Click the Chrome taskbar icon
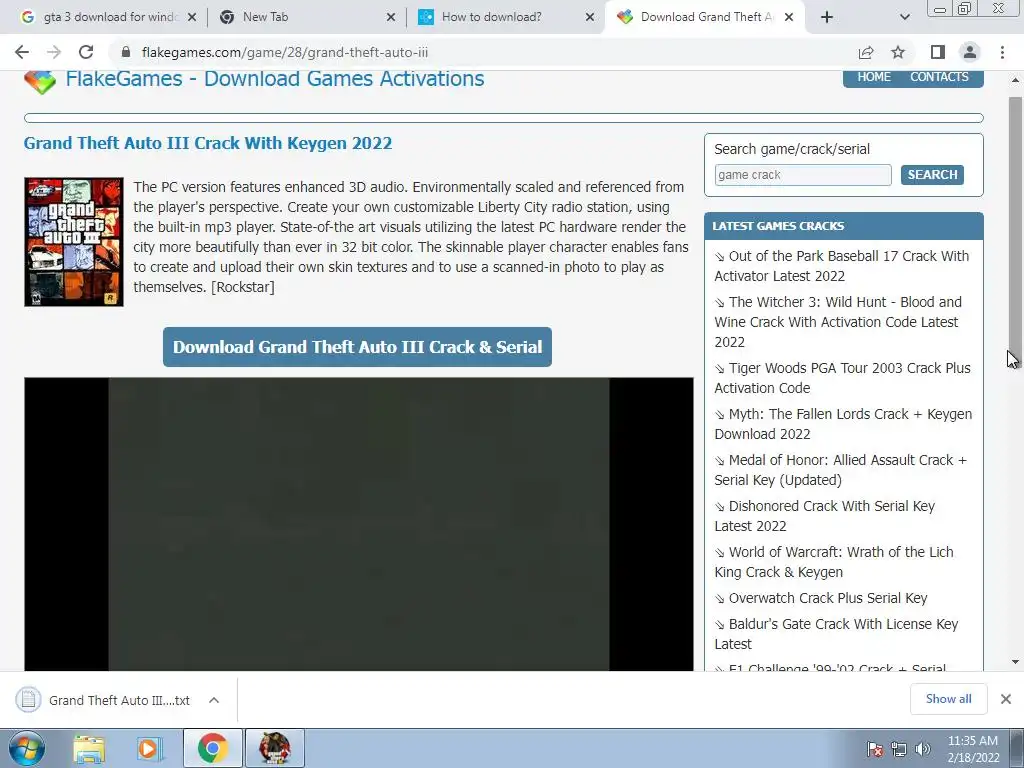 click(x=212, y=748)
